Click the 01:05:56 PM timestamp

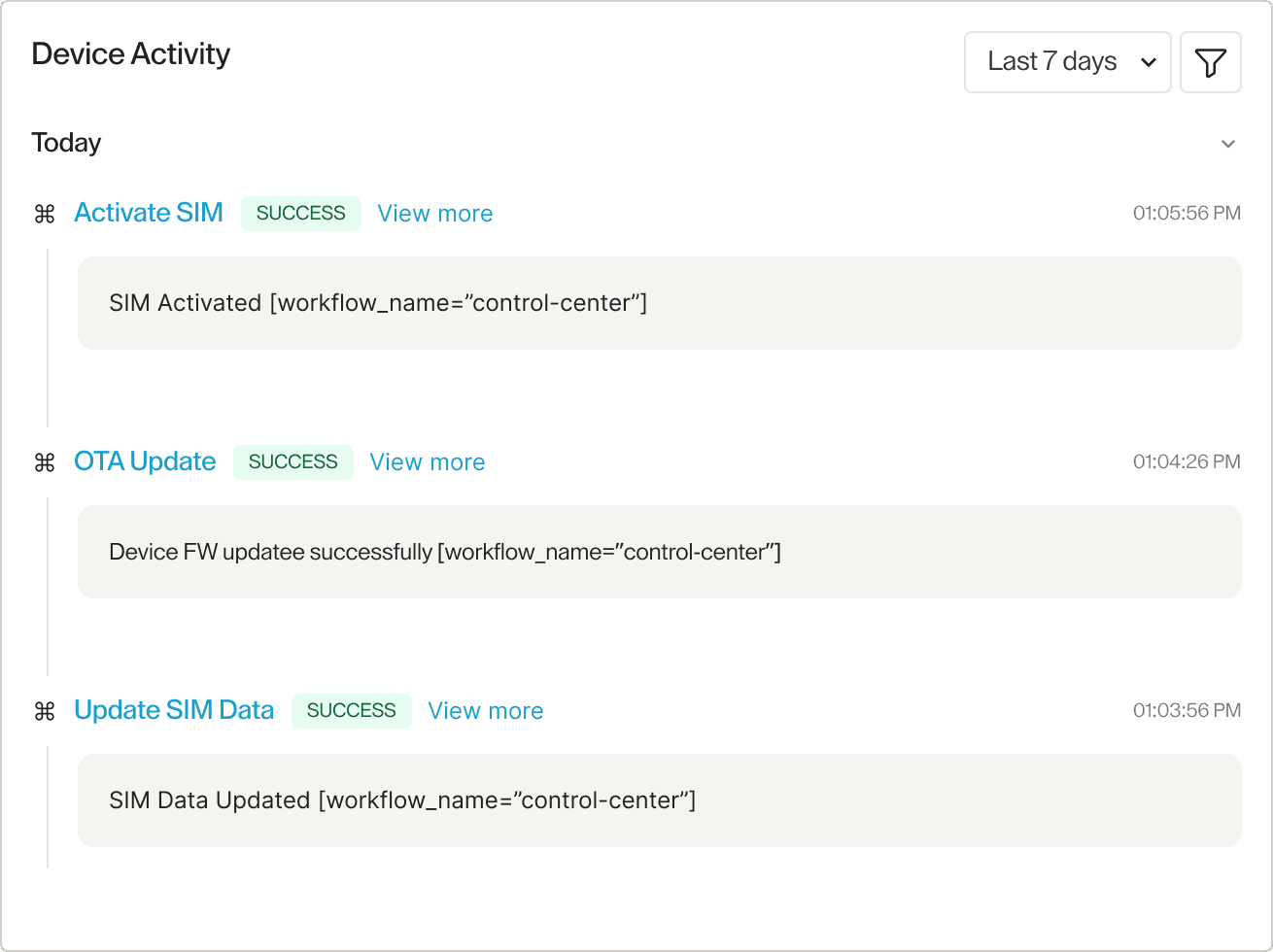(x=1186, y=214)
